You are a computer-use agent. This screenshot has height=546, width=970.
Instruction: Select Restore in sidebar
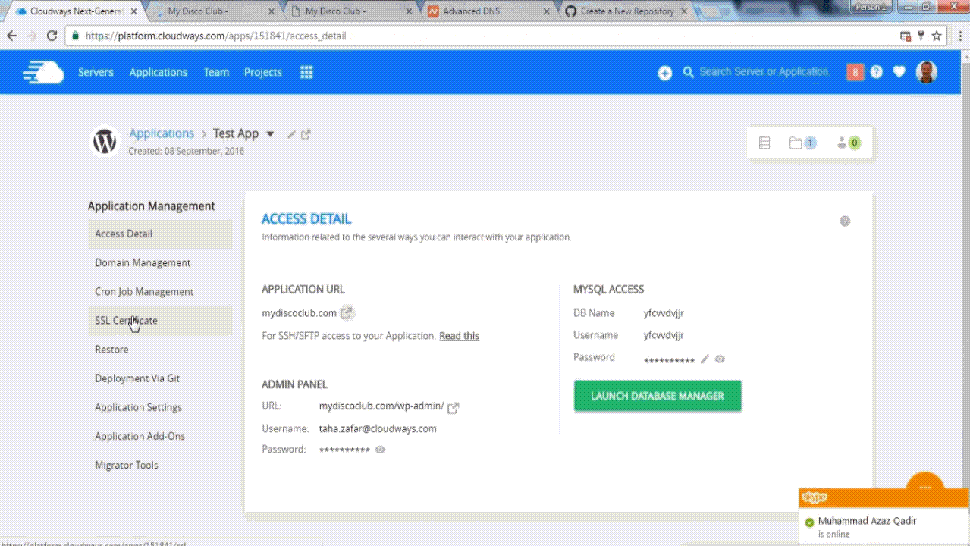coord(160,349)
